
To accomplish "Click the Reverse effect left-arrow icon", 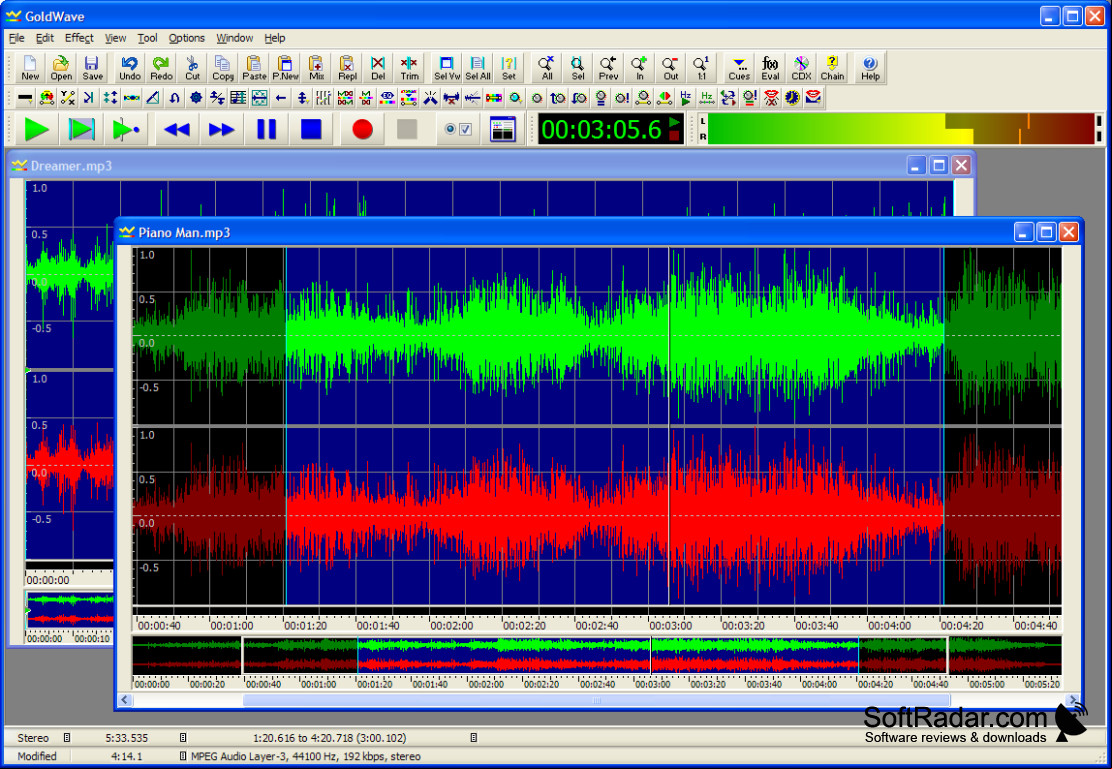I will click(x=281, y=97).
